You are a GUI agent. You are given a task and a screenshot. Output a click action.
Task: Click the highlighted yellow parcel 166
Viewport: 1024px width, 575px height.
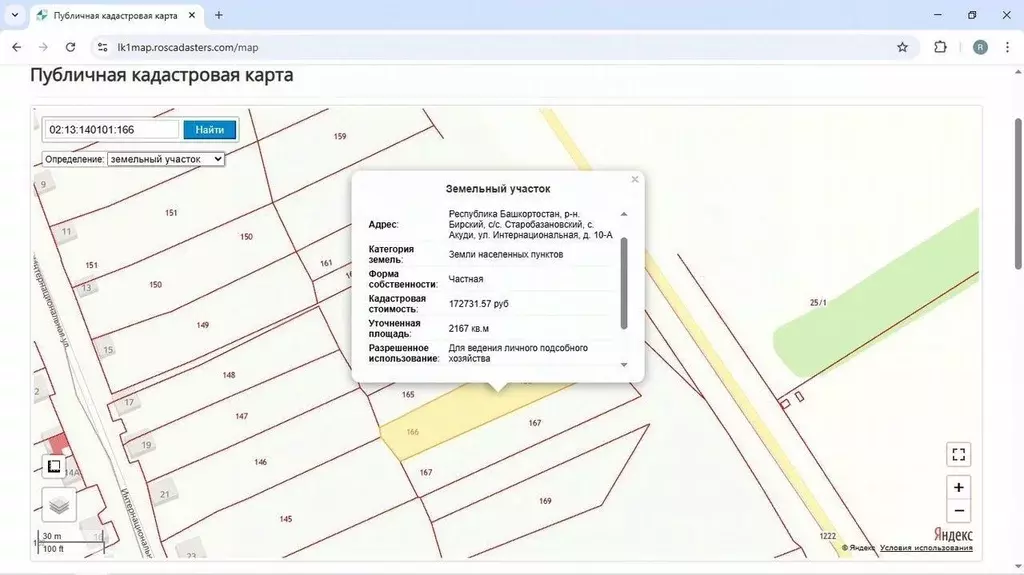pos(440,425)
